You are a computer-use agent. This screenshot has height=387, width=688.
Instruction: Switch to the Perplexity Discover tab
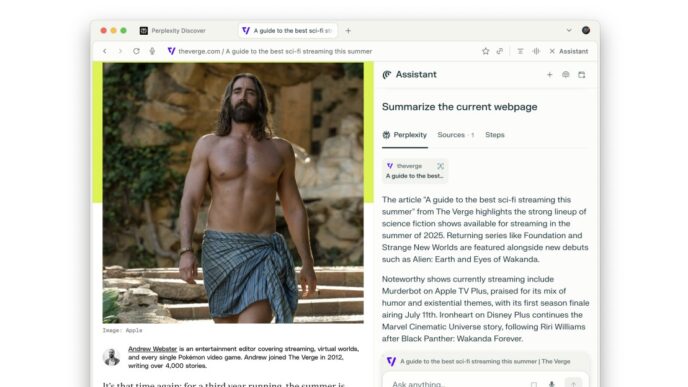pyautogui.click(x=178, y=31)
